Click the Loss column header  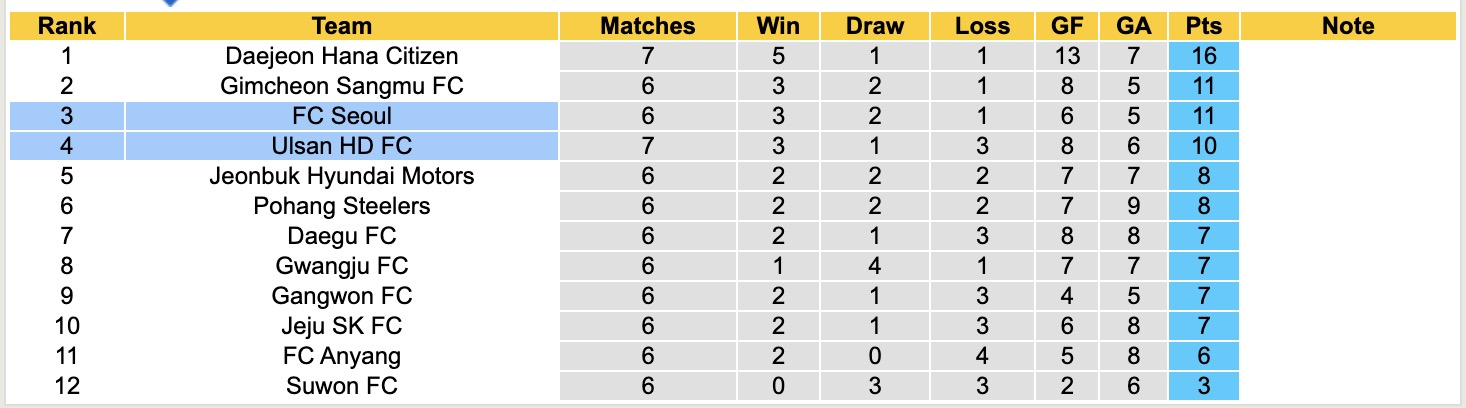982,26
